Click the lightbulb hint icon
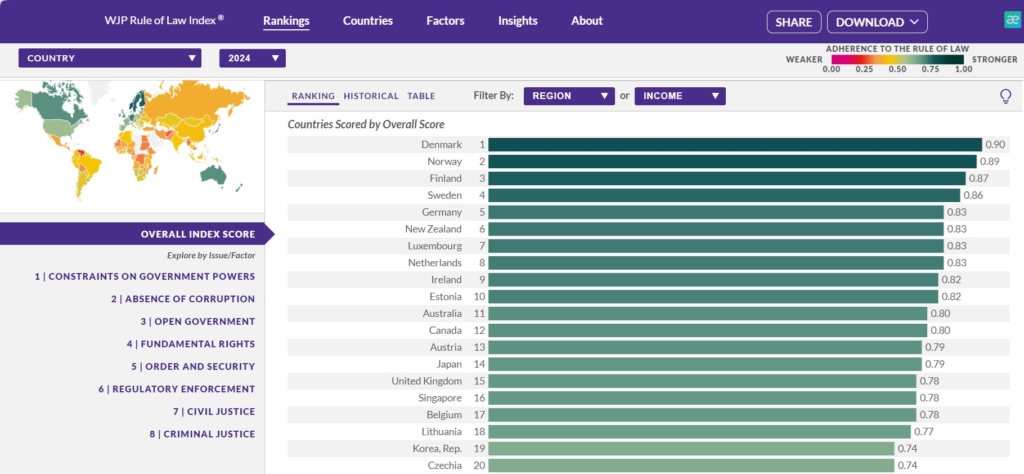Screen dimensions: 1024x474 point(1005,96)
